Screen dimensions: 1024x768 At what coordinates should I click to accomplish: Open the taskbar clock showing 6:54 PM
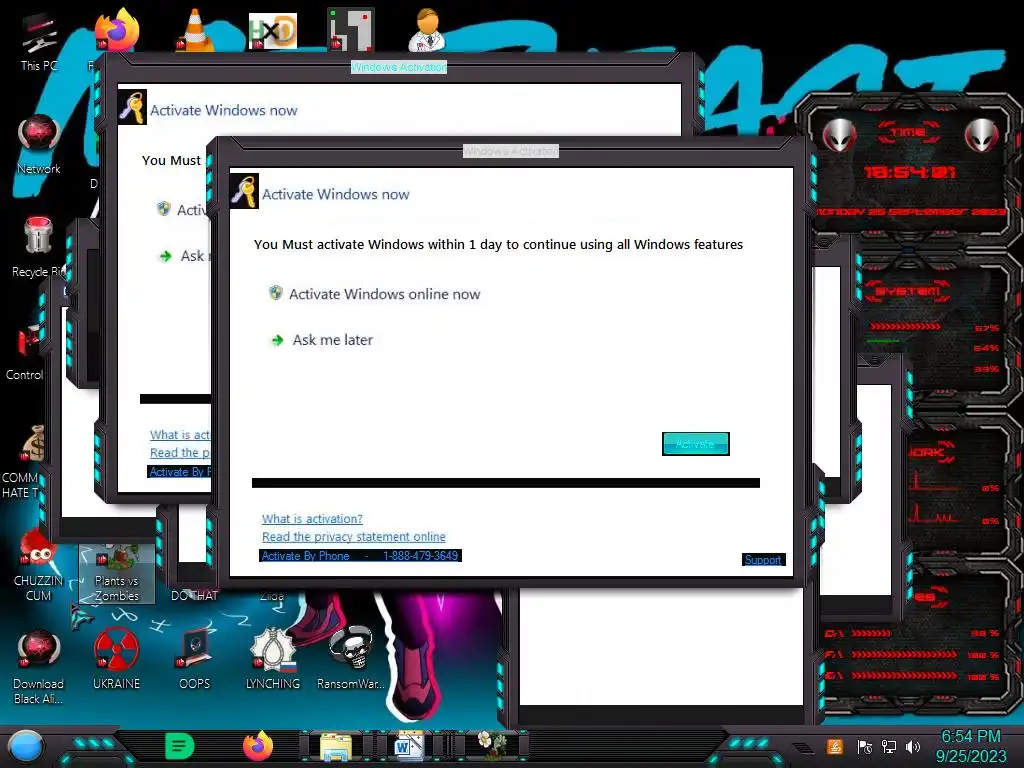(x=971, y=746)
